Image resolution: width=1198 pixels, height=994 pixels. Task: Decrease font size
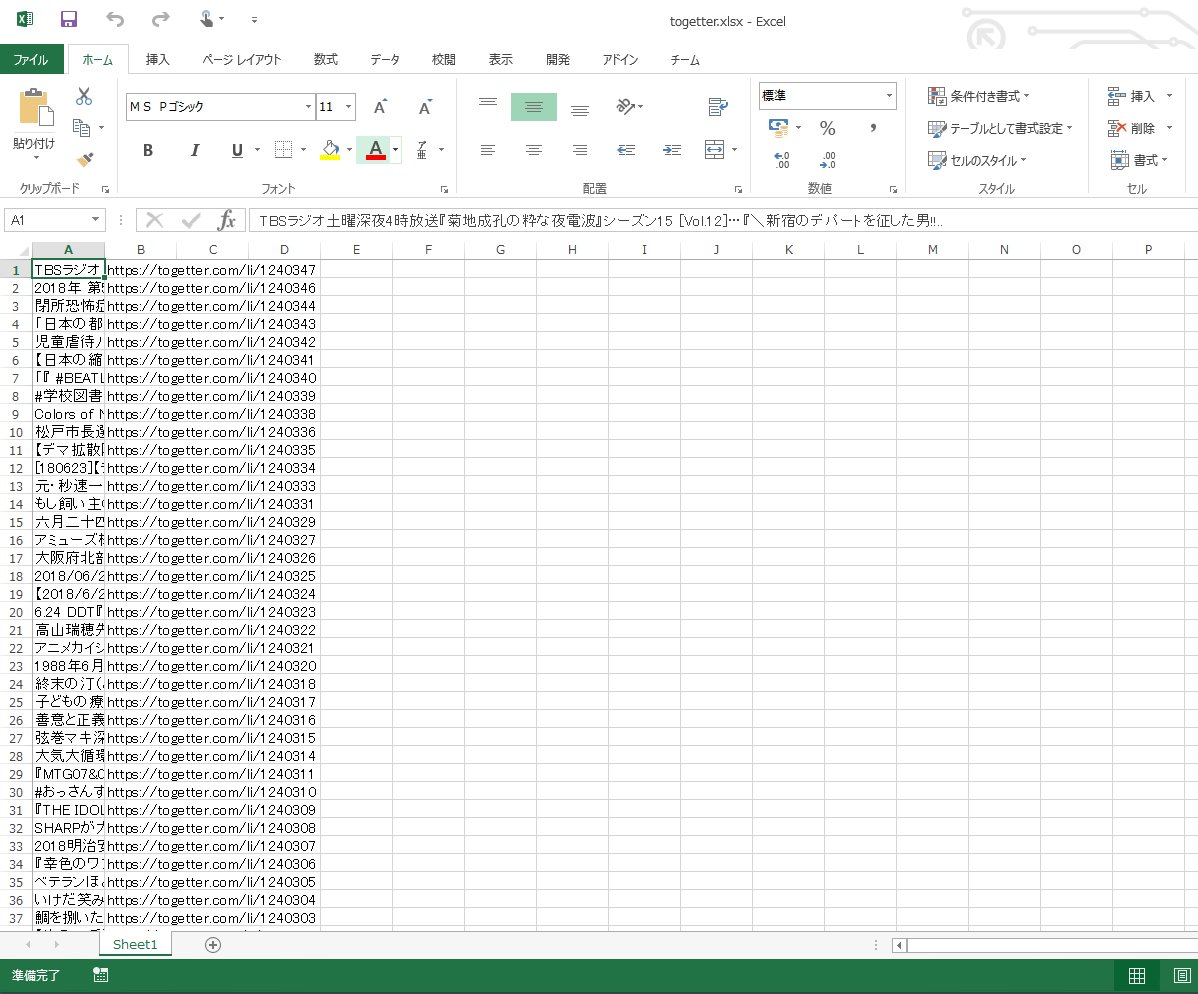click(x=425, y=107)
